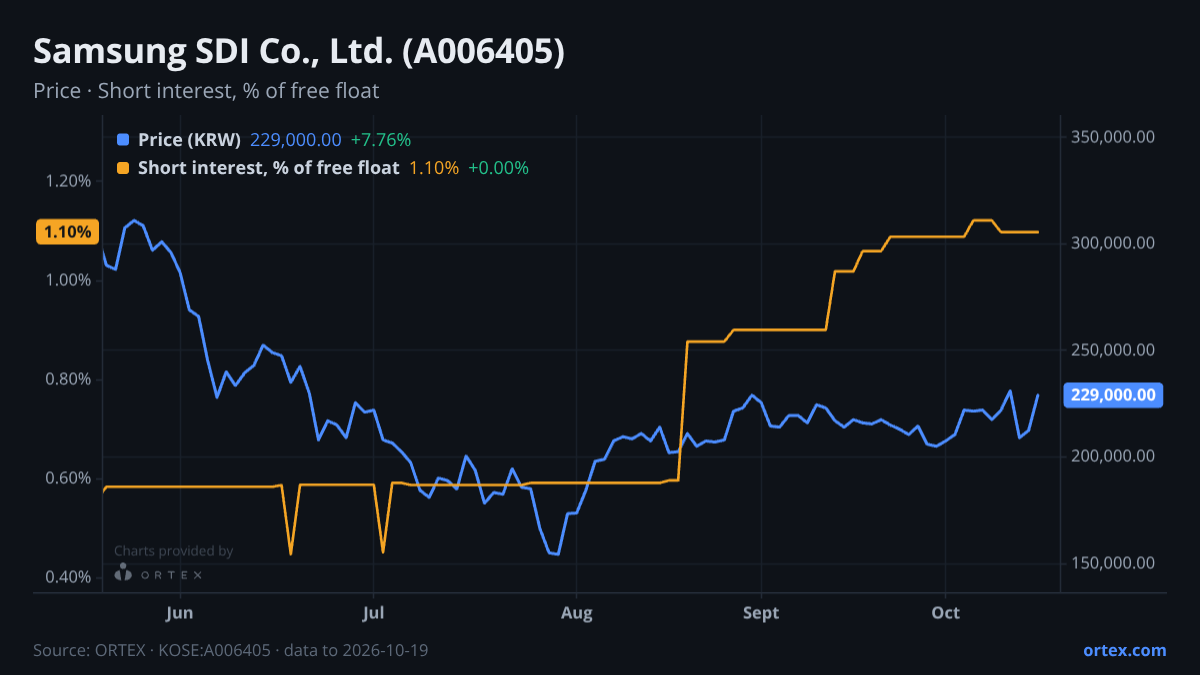Open the ortex.com link

point(1124,650)
